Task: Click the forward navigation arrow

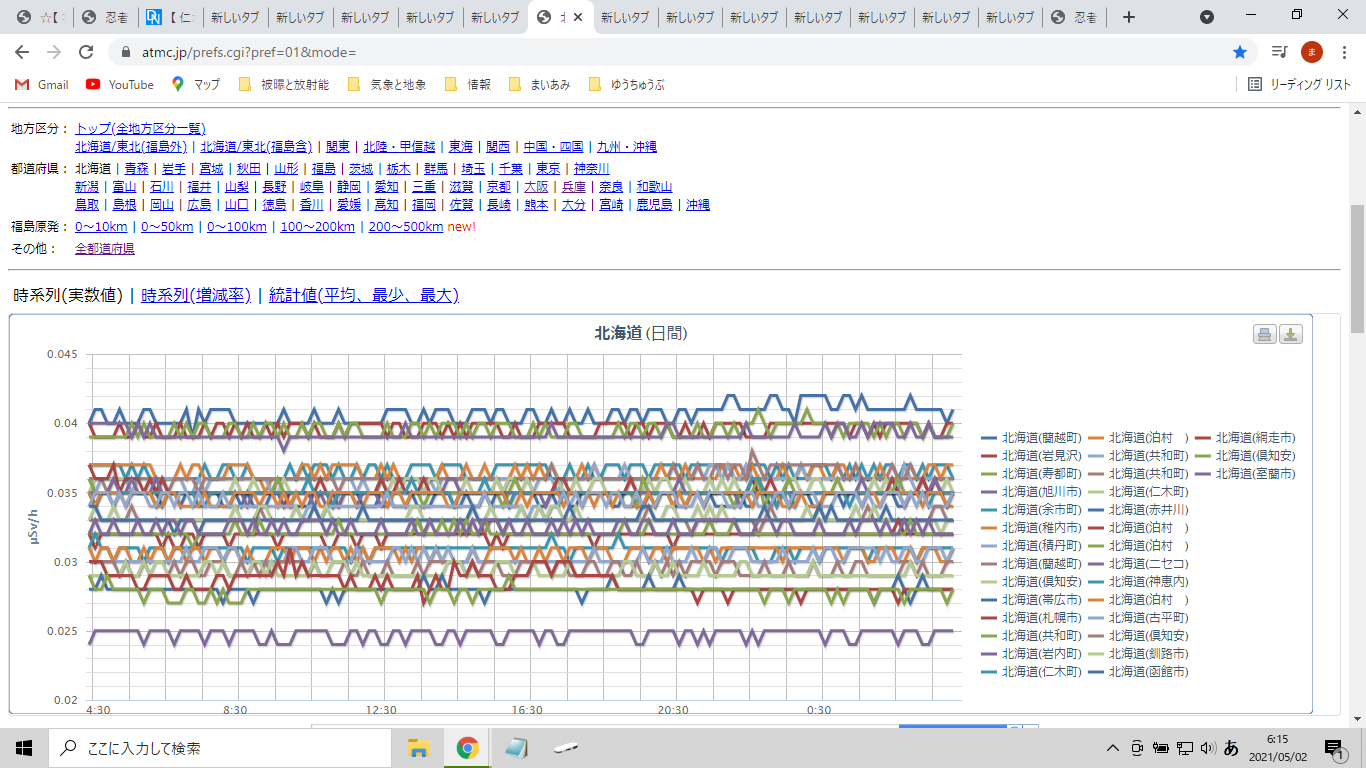Action: coord(54,52)
